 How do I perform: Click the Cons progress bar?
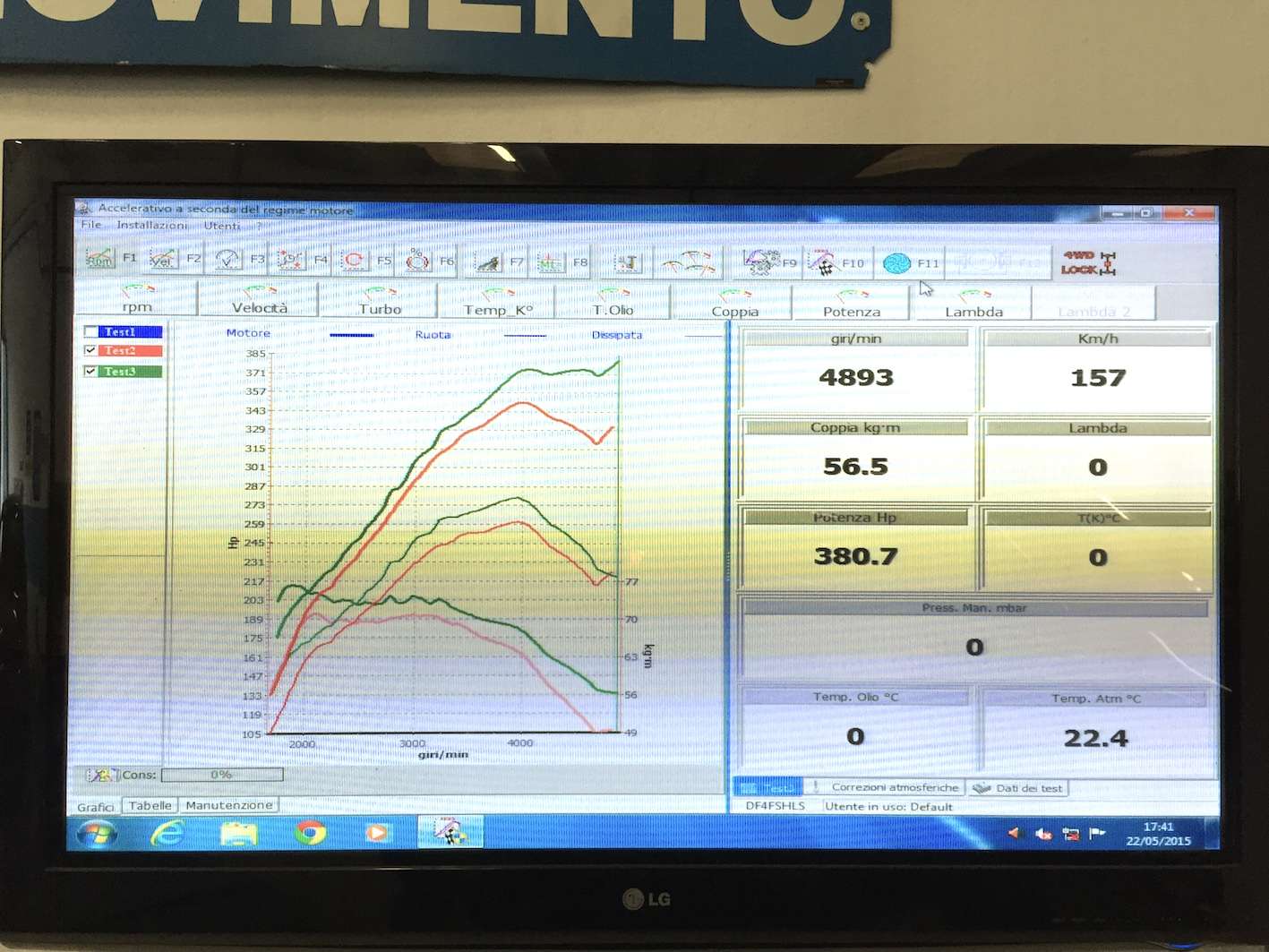point(221,775)
